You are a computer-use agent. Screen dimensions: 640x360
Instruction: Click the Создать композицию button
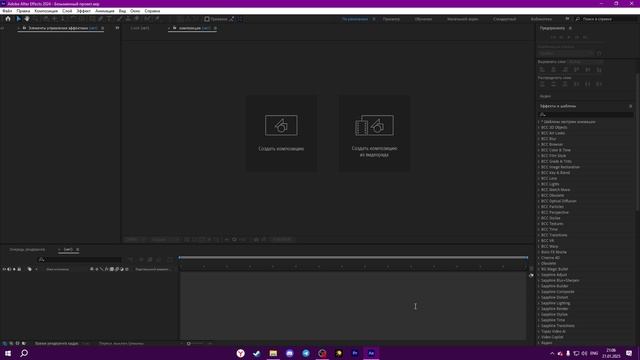click(x=281, y=133)
